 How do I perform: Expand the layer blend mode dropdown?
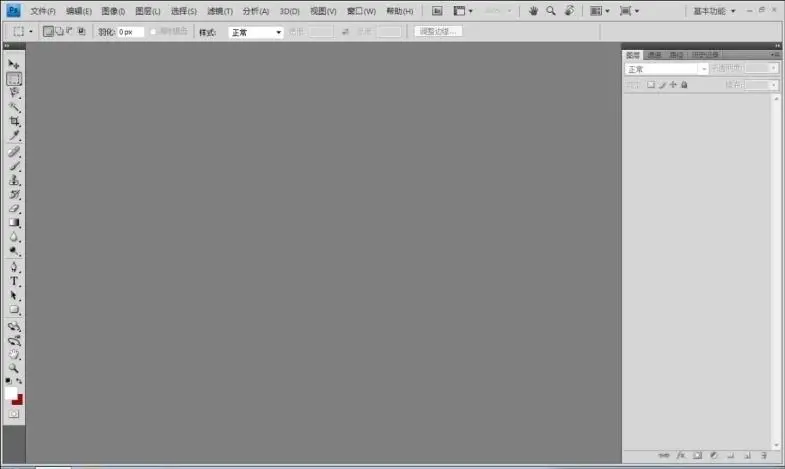point(666,69)
